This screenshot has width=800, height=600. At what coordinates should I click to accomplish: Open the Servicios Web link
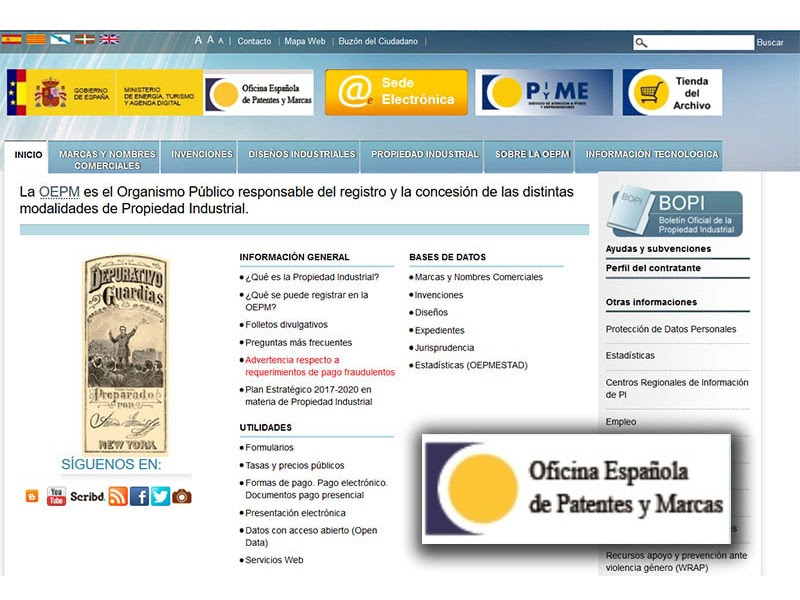tap(274, 560)
